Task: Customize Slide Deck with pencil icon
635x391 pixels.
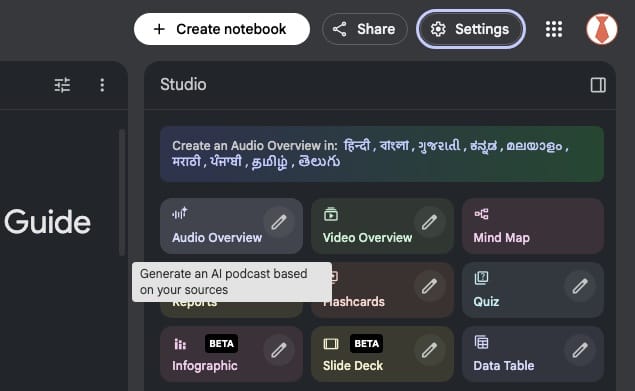Action: 429,350
